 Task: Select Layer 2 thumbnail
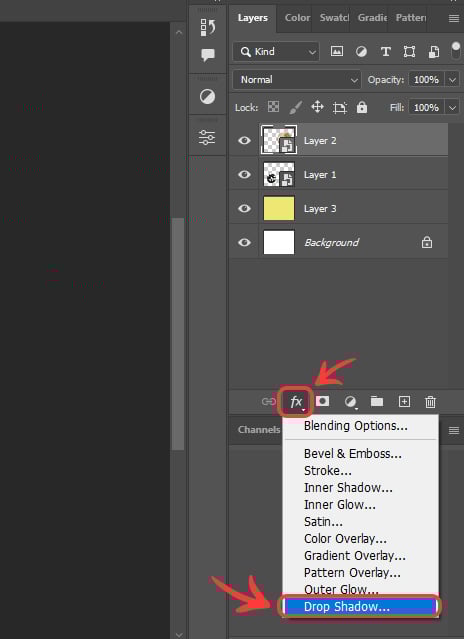(x=279, y=140)
